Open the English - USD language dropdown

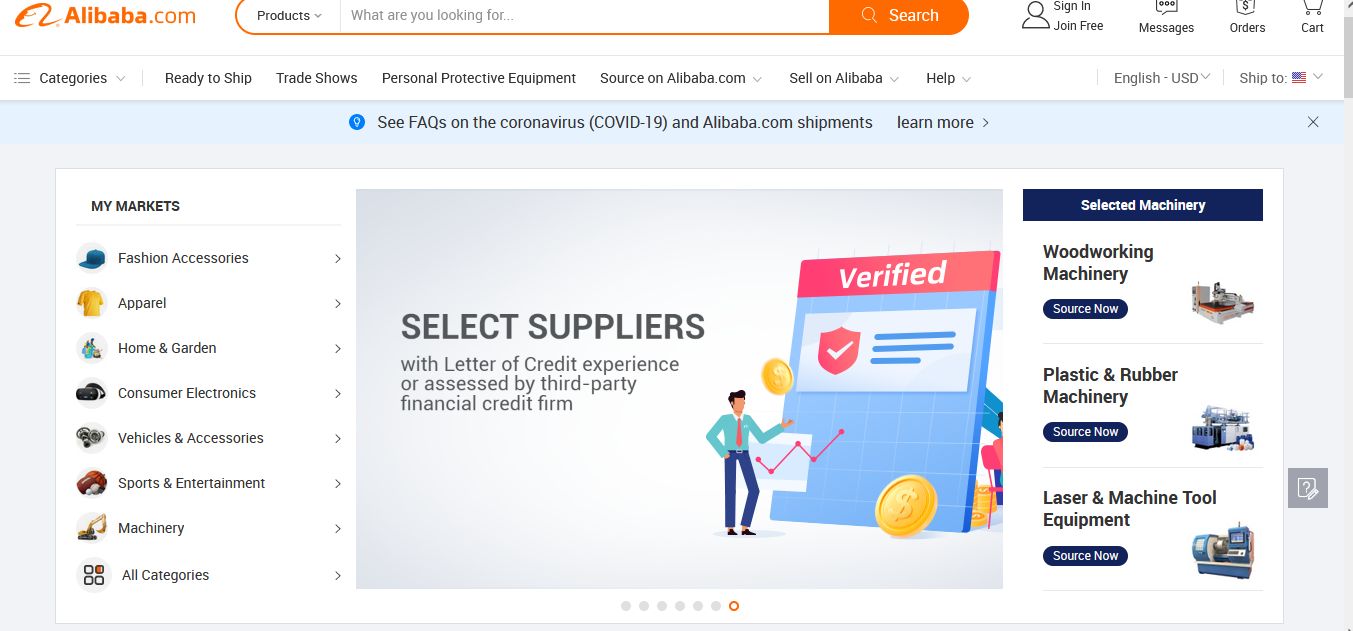pyautogui.click(x=1162, y=78)
